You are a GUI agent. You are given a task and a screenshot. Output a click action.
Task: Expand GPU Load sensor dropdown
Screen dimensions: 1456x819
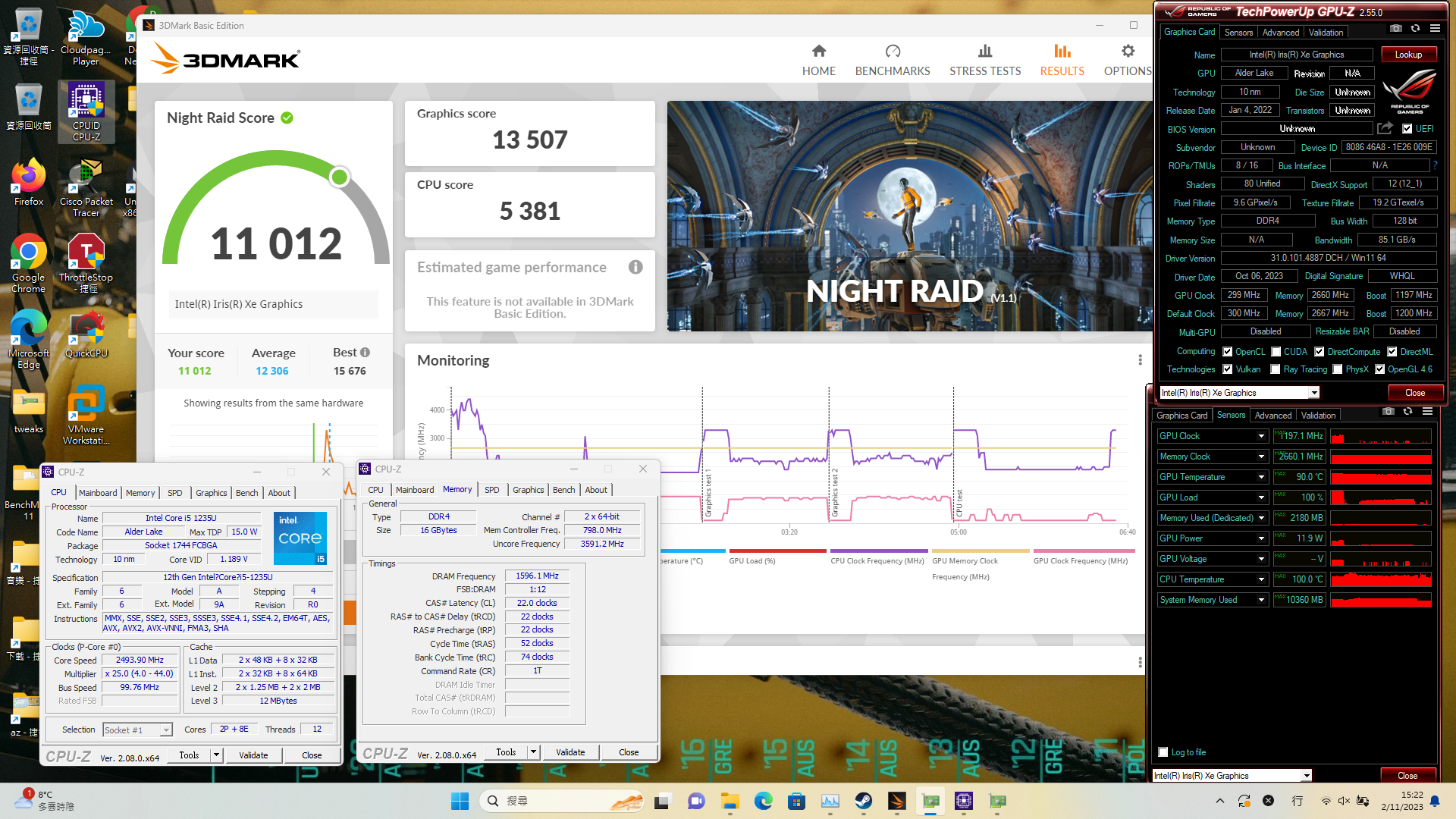point(1261,497)
